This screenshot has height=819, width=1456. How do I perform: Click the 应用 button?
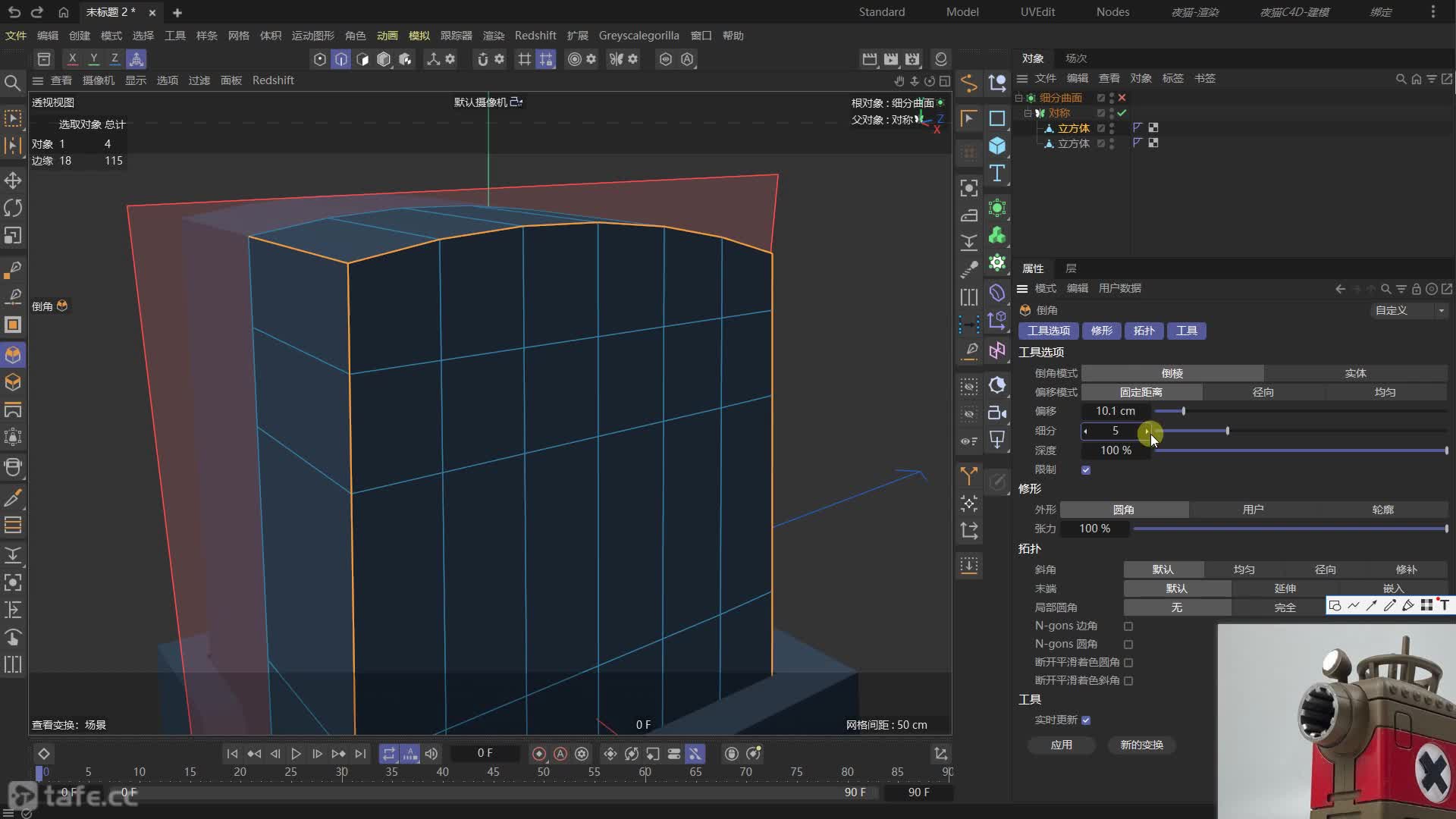1062,745
